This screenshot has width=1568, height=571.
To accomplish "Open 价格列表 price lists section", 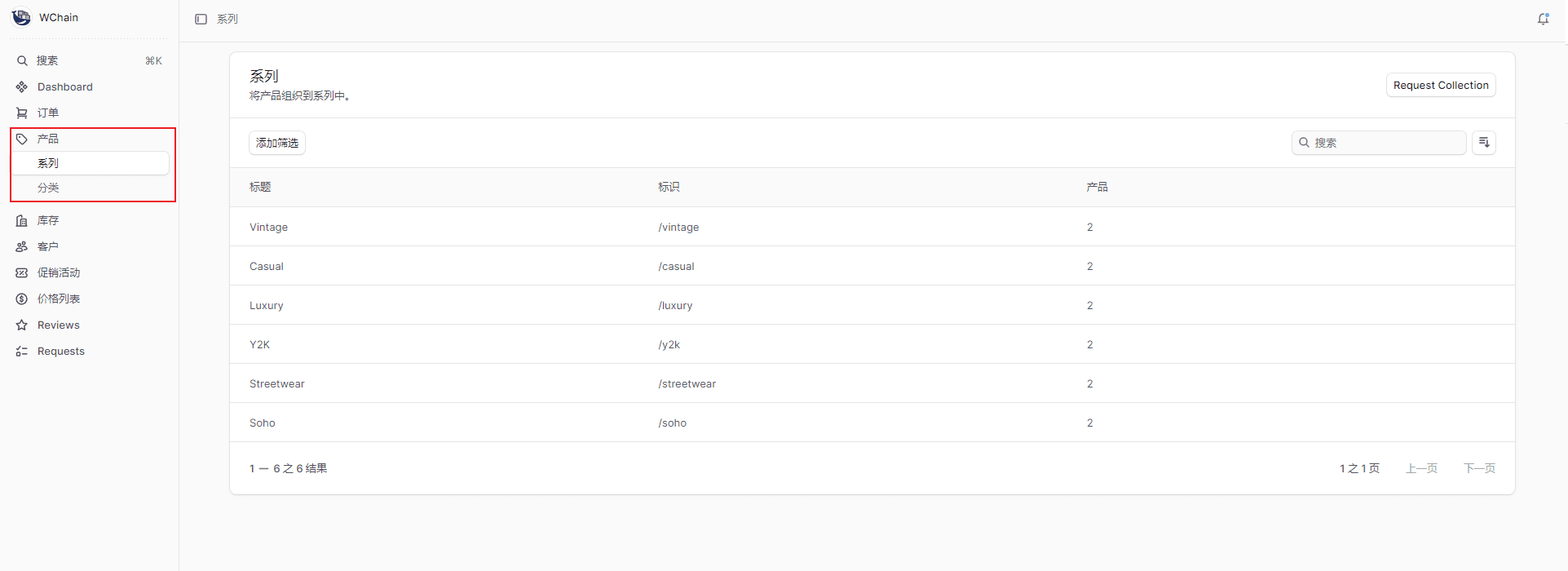I will (x=58, y=299).
